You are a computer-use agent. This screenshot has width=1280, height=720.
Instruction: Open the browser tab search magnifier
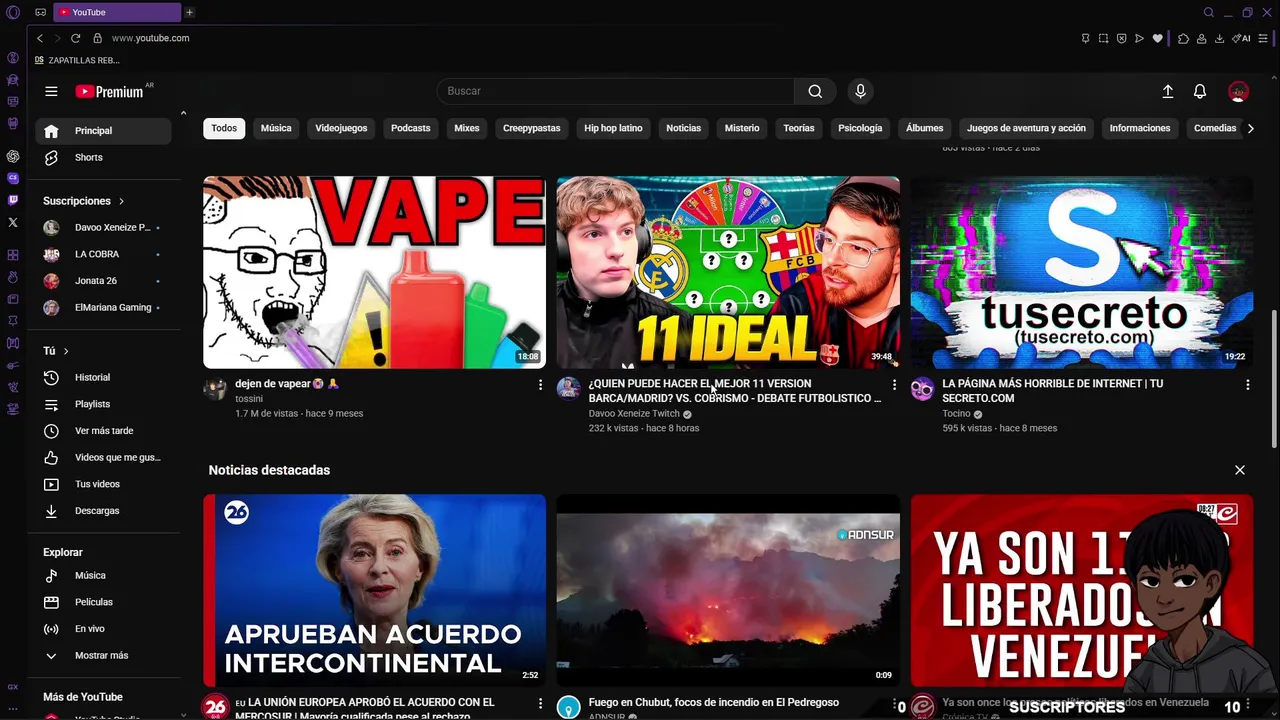(1209, 12)
